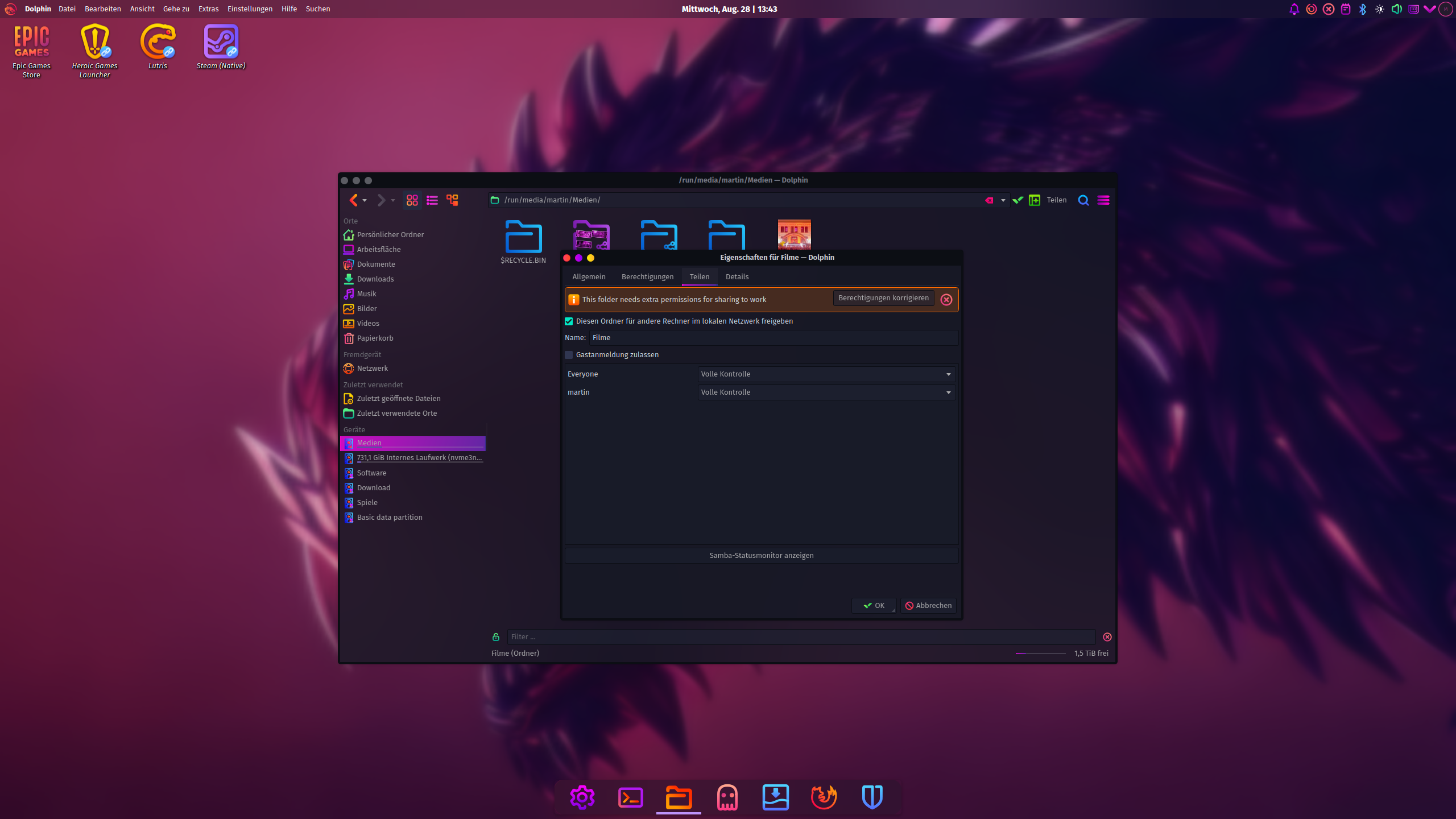The height and width of the screenshot is (819, 1456).
Task: Open the Ansicht menu
Action: point(142,9)
